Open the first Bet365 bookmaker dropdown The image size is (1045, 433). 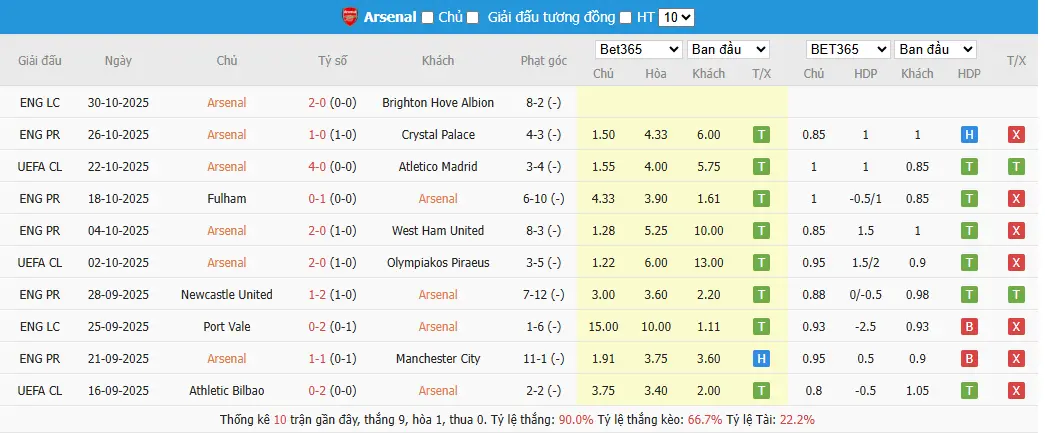coord(636,49)
